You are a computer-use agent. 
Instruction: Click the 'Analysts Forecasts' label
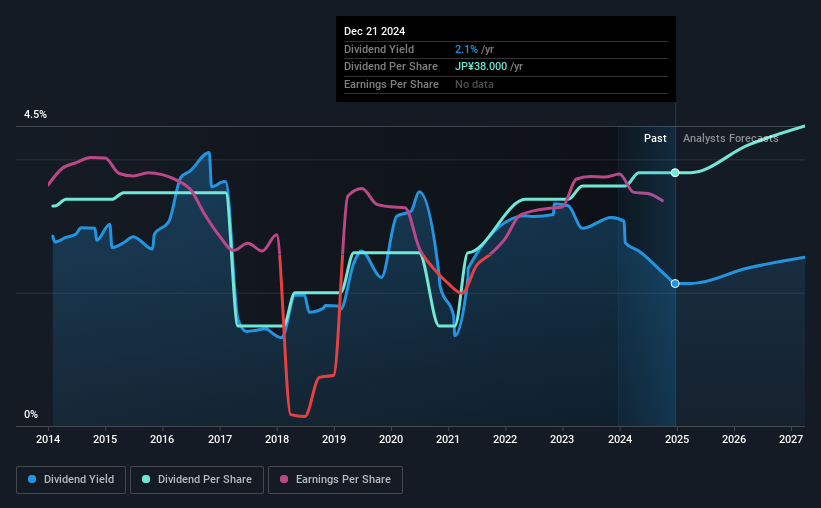[x=730, y=138]
